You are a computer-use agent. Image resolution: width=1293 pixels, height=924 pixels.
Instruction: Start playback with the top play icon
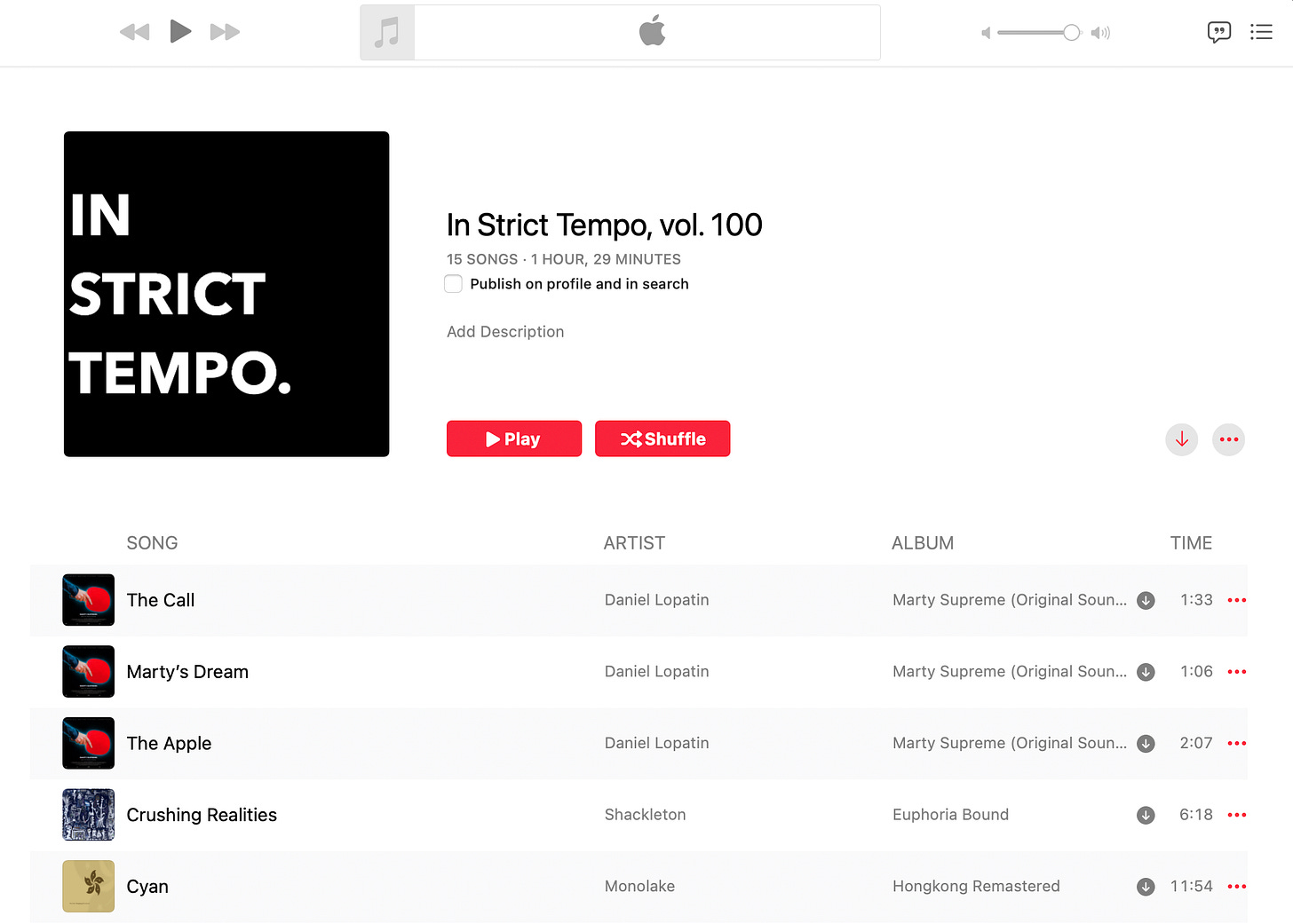coord(180,31)
